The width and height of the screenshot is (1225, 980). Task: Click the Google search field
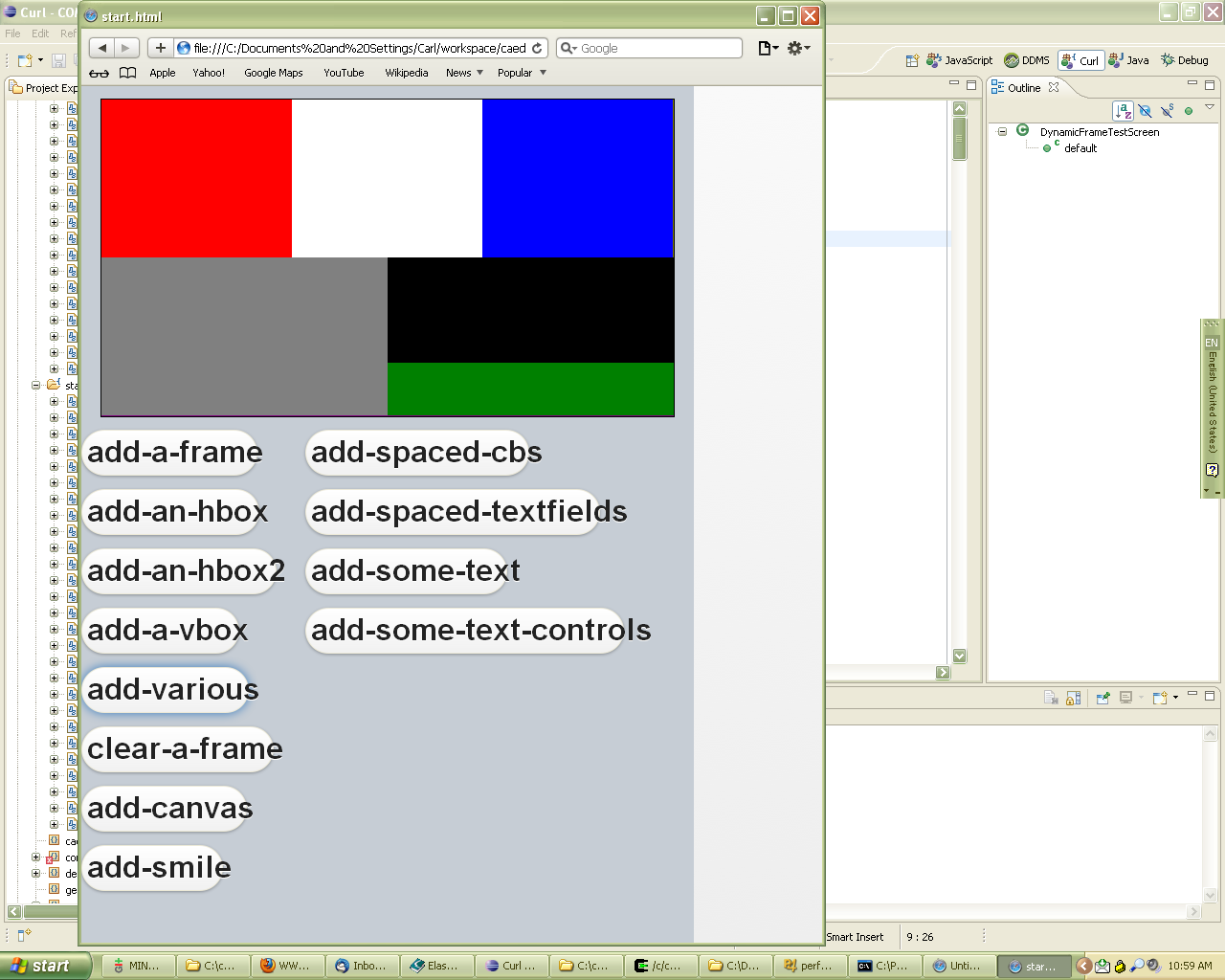pos(657,48)
